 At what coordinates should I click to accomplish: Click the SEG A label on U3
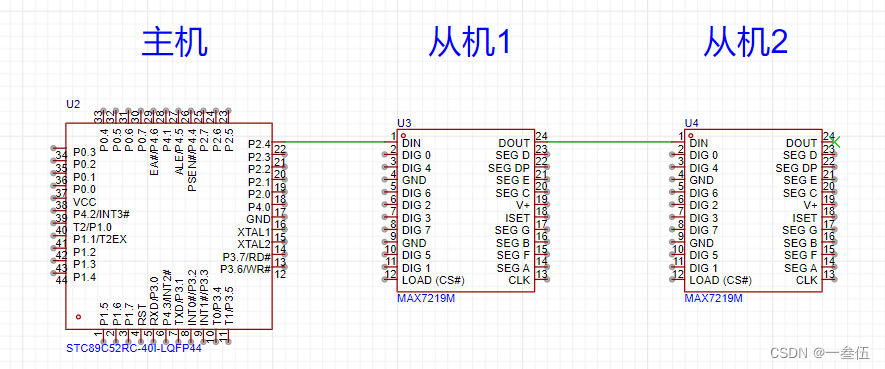(513, 268)
